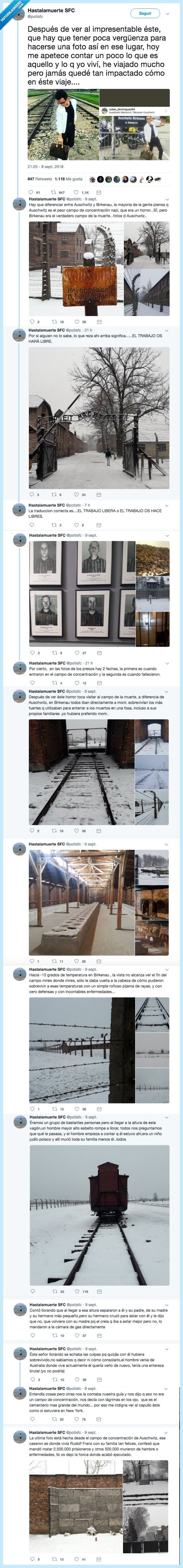Open the 847 Retweets list link
Viewport: 183px width, 1568px height.
tap(40, 179)
